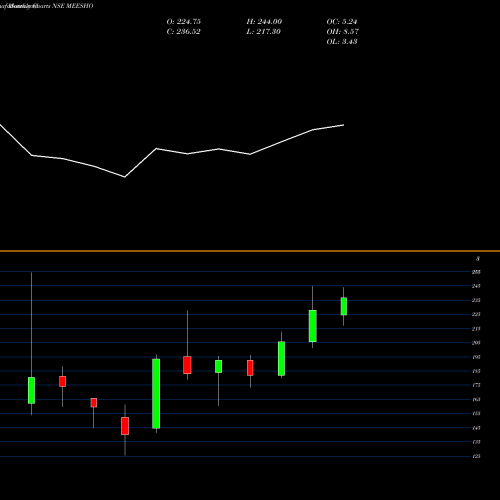Click white line peak right after its lowest point
Image resolution: width=500 pixels, height=500 pixels.
(x=157, y=148)
